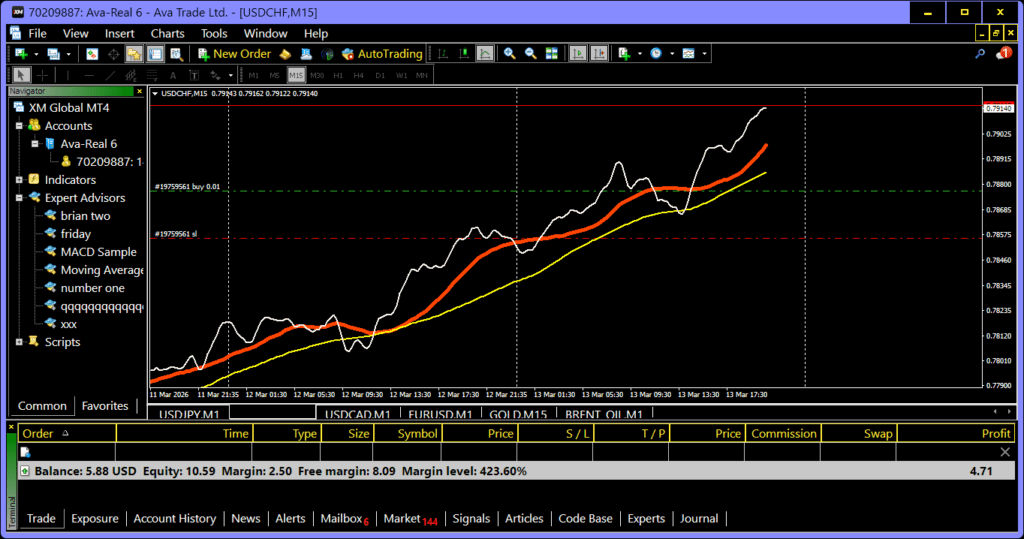Image resolution: width=1024 pixels, height=539 pixels.
Task: Toggle the Market Watch window icon
Action: pos(92,54)
